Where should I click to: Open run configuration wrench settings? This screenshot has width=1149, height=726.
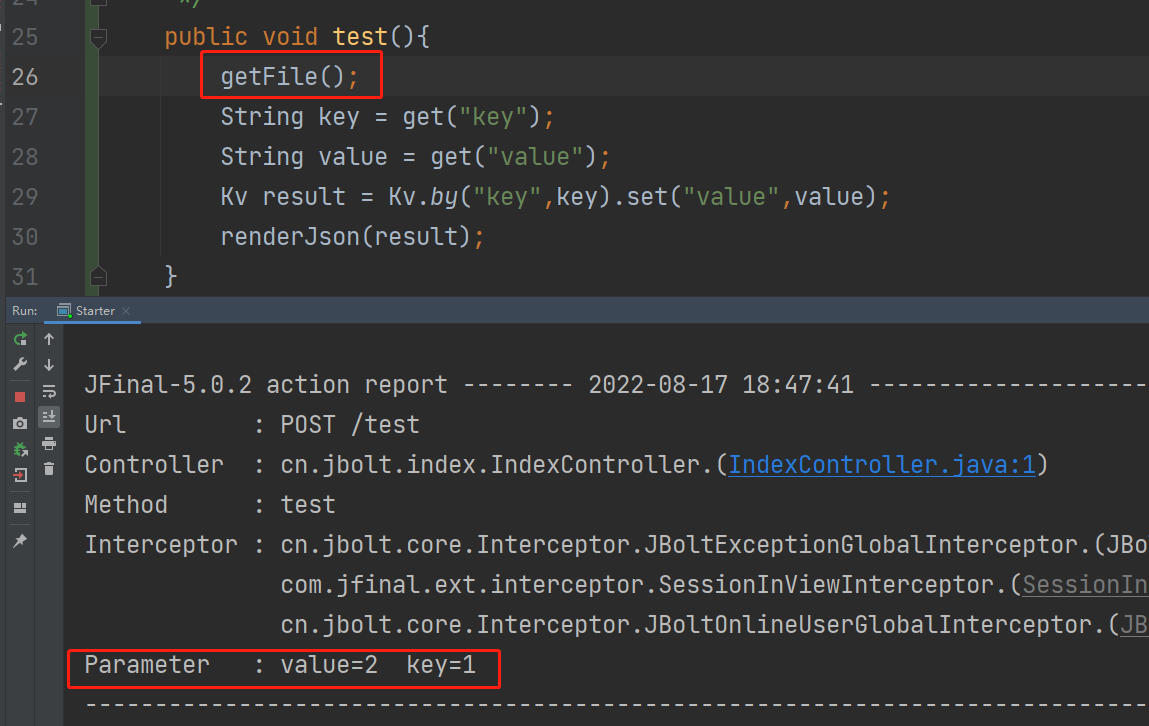click(x=21, y=364)
